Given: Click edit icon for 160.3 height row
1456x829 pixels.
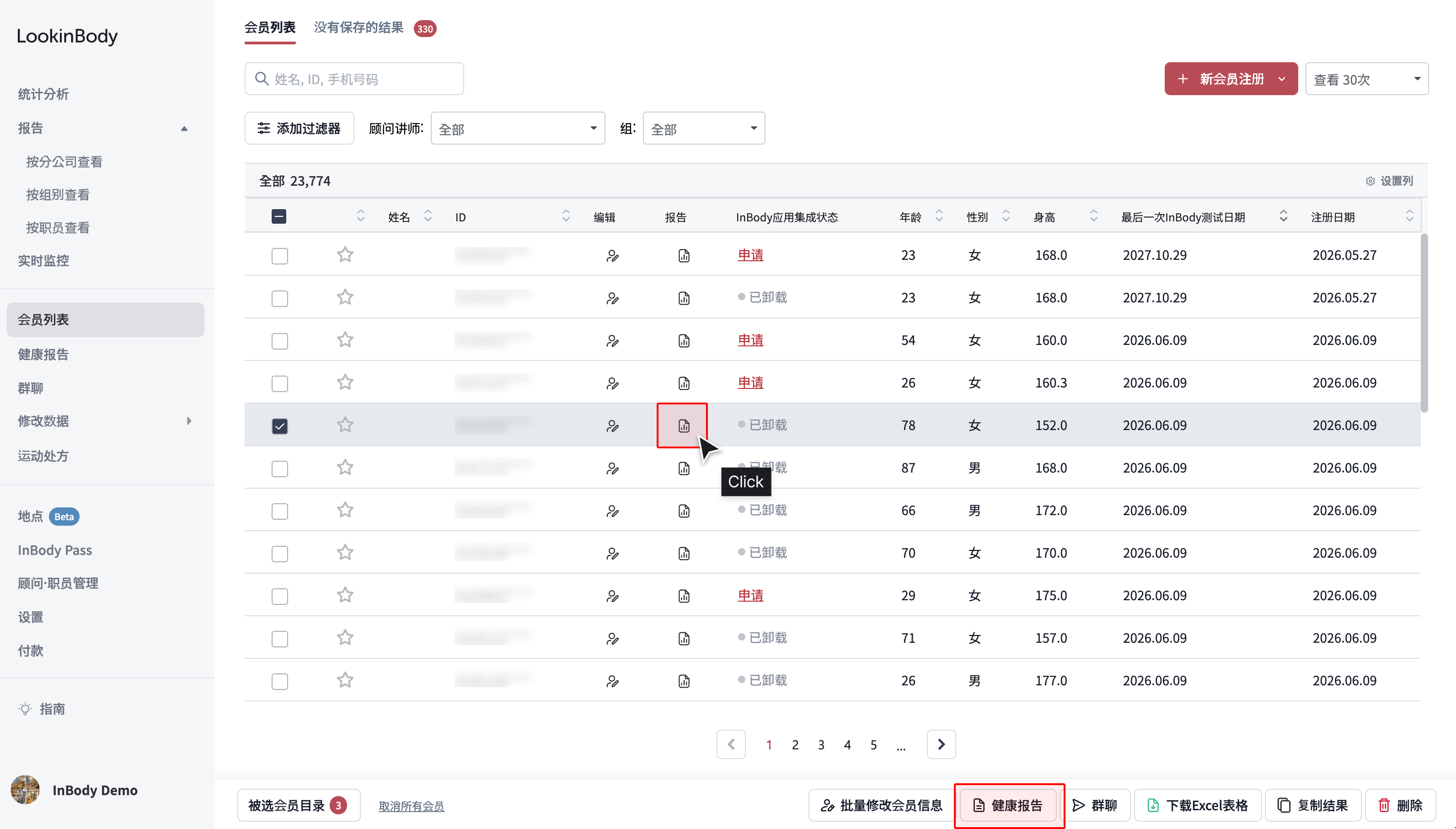Looking at the screenshot, I should (x=612, y=383).
